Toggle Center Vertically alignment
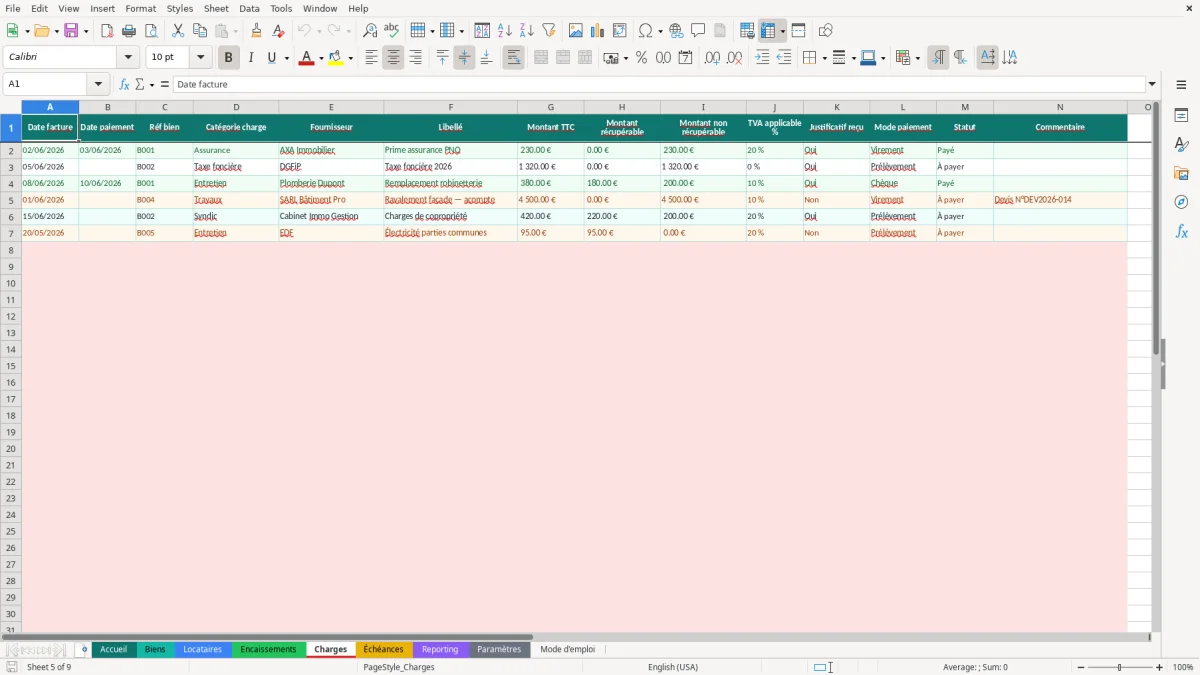Image resolution: width=1200 pixels, height=675 pixels. tap(464, 58)
